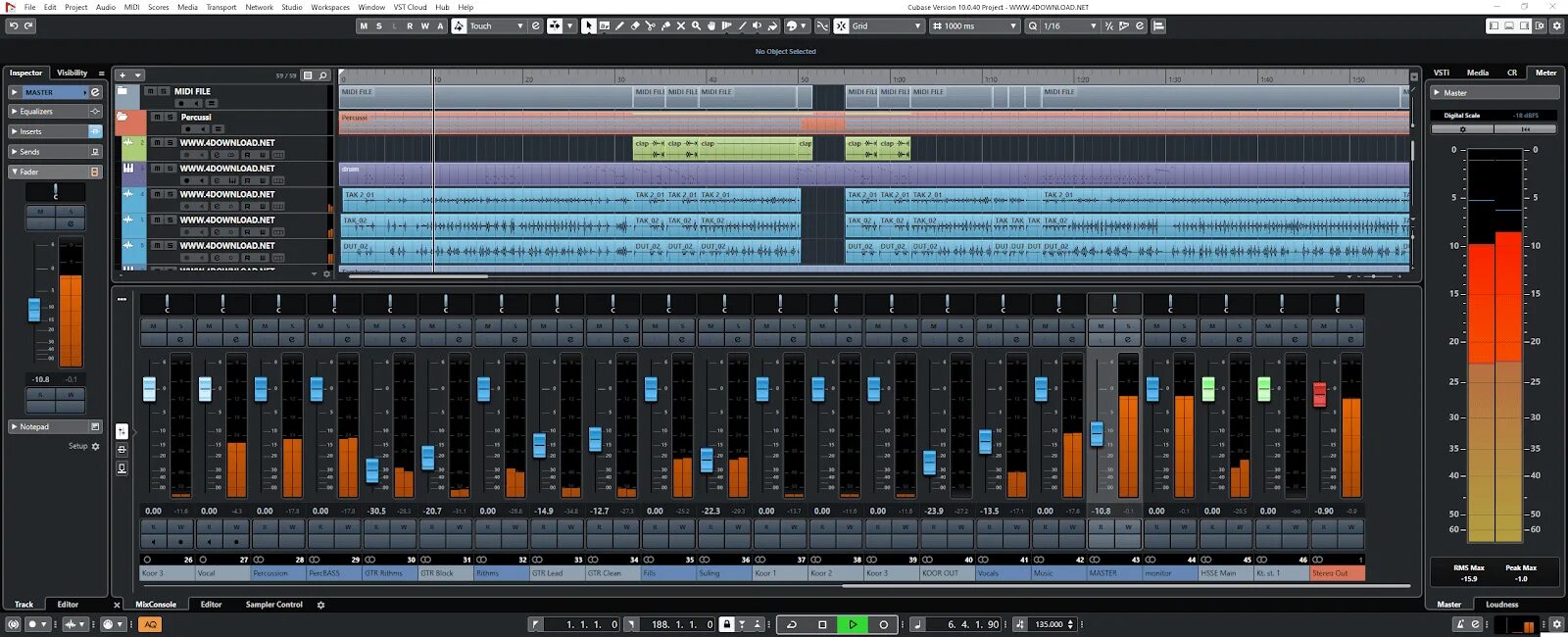
Task: Select the Range Selection tool
Action: [x=605, y=25]
